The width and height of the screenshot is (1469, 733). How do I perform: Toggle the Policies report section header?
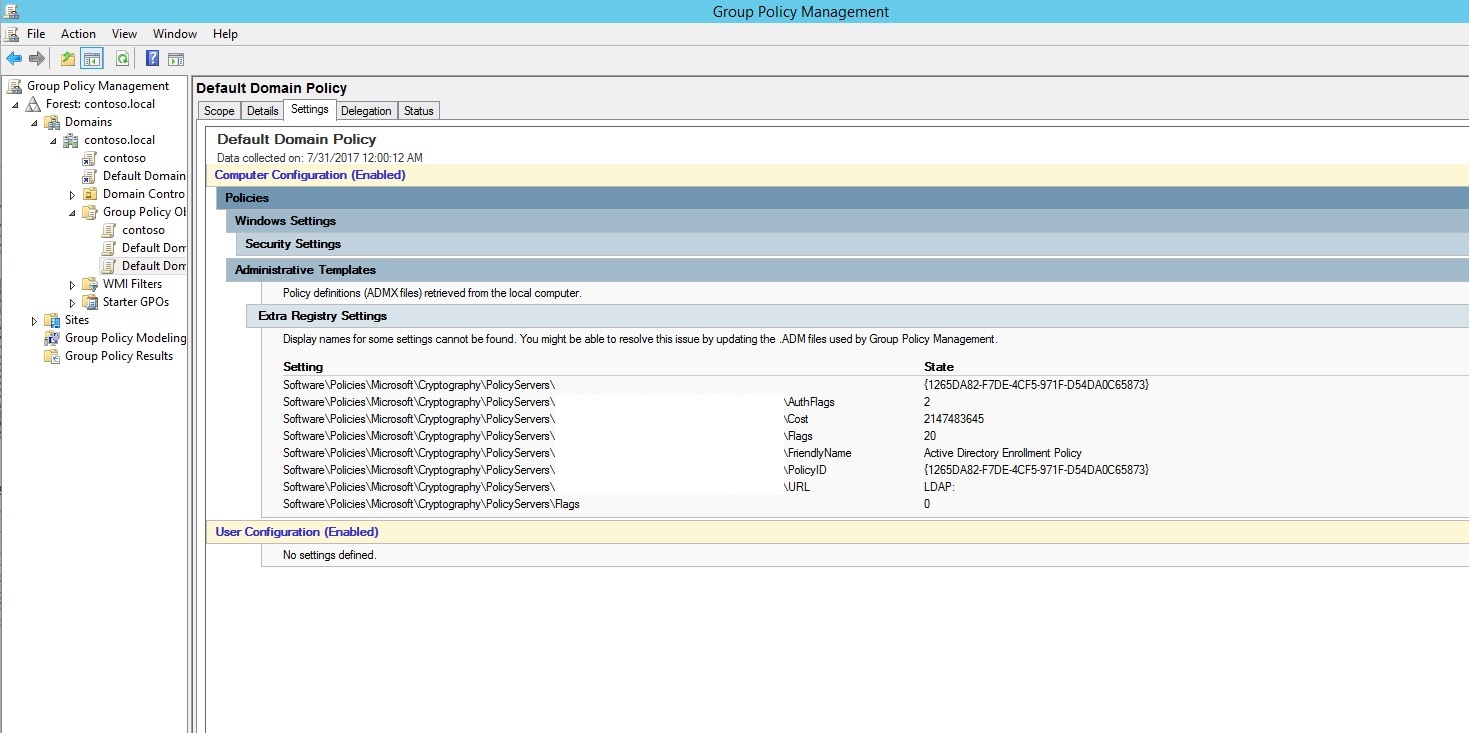(842, 198)
